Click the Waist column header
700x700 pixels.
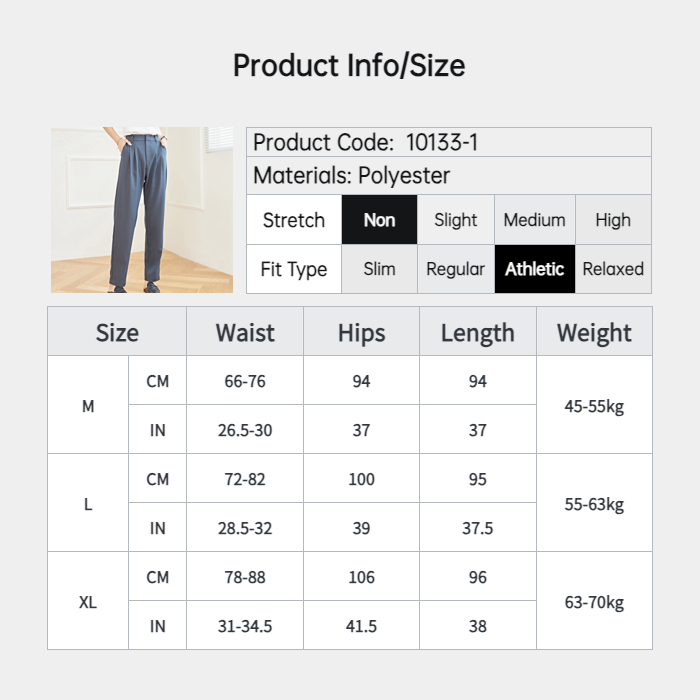[245, 333]
